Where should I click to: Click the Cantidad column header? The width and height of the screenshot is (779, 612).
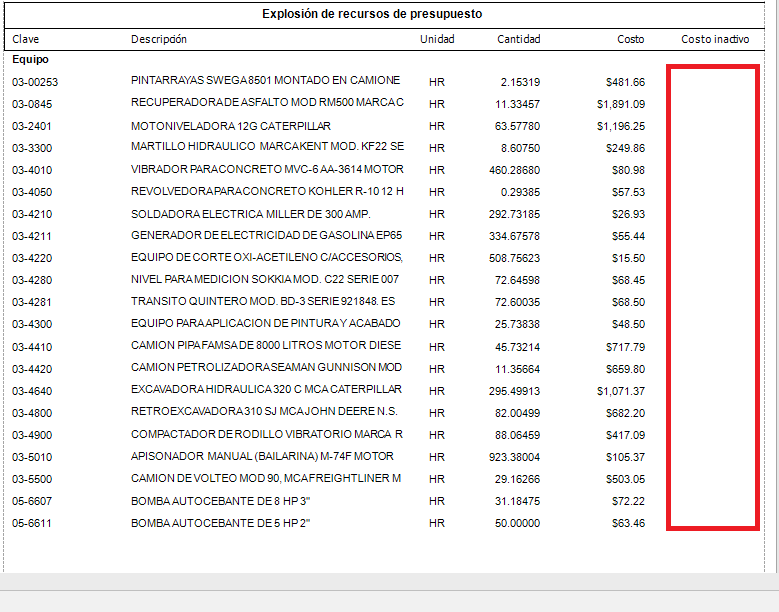pos(518,39)
